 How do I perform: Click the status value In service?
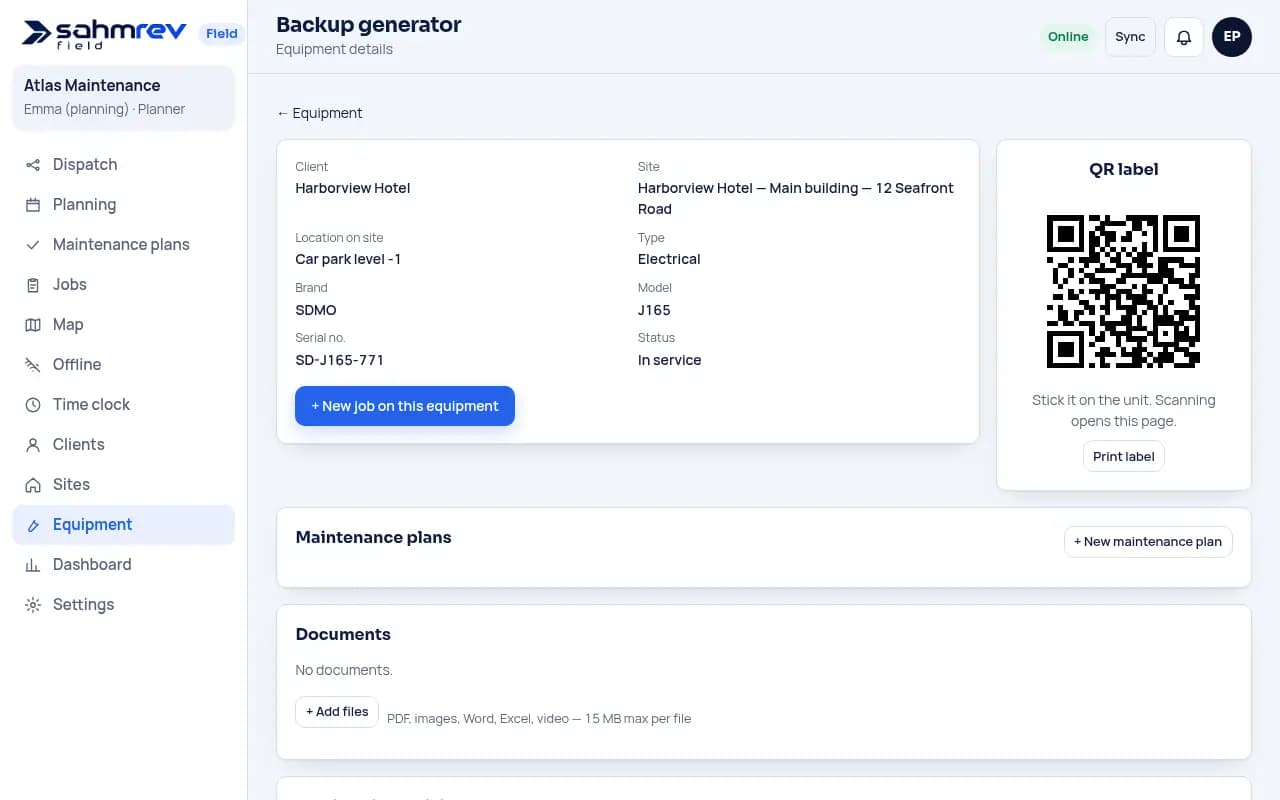click(670, 360)
